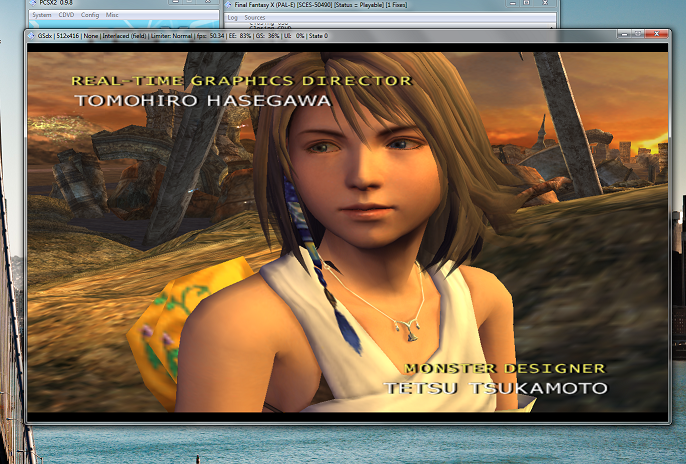Click the GSdx title bar status text
Screen dimensions: 686x464
pyautogui.click(x=182, y=36)
